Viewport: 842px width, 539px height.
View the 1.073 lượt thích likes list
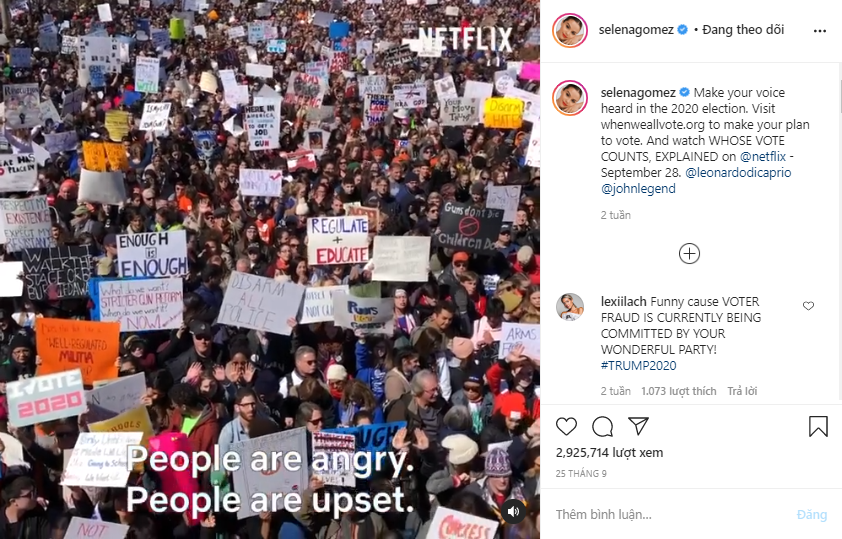(x=679, y=391)
